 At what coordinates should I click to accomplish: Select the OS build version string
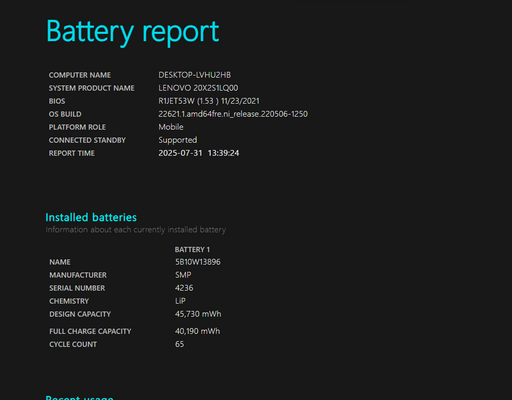pos(233,114)
